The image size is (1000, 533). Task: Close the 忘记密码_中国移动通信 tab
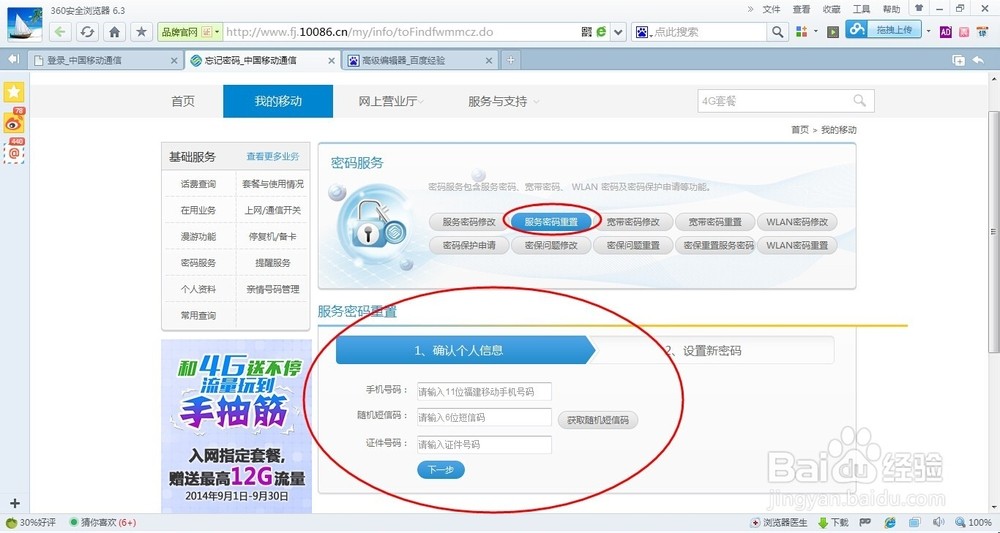[x=331, y=61]
